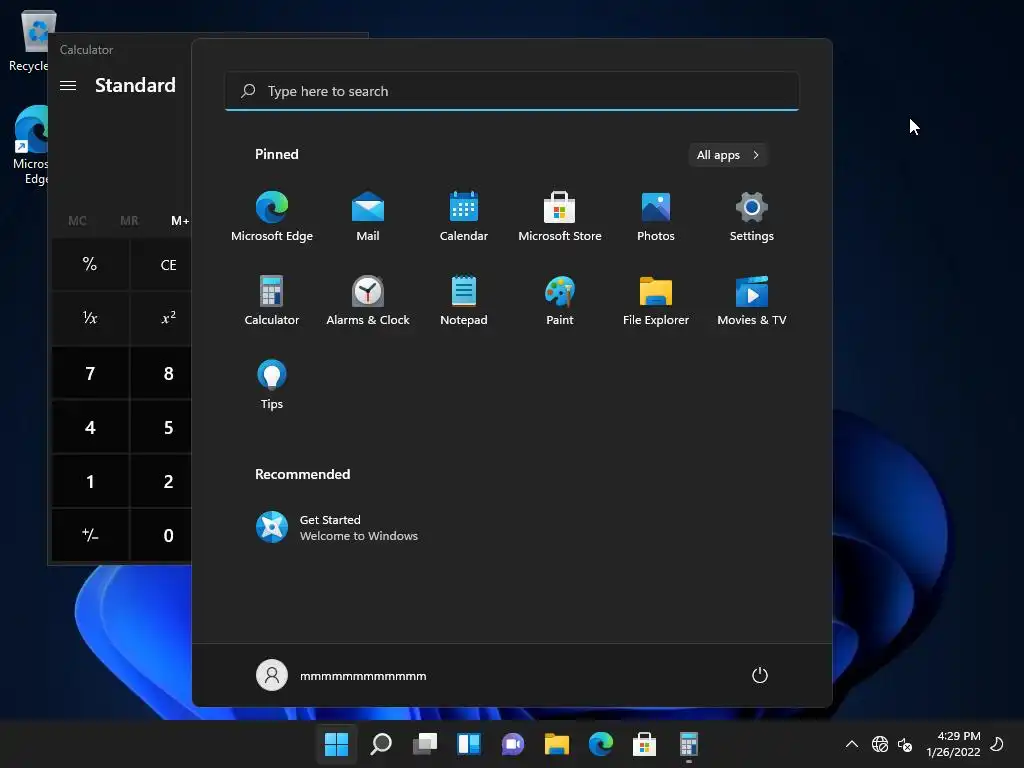Image resolution: width=1024 pixels, height=768 pixels.
Task: Open network status in system tray
Action: [880, 744]
